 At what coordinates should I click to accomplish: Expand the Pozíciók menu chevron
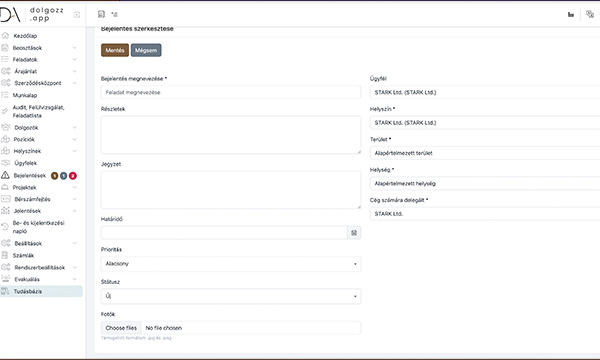pyautogui.click(x=75, y=139)
